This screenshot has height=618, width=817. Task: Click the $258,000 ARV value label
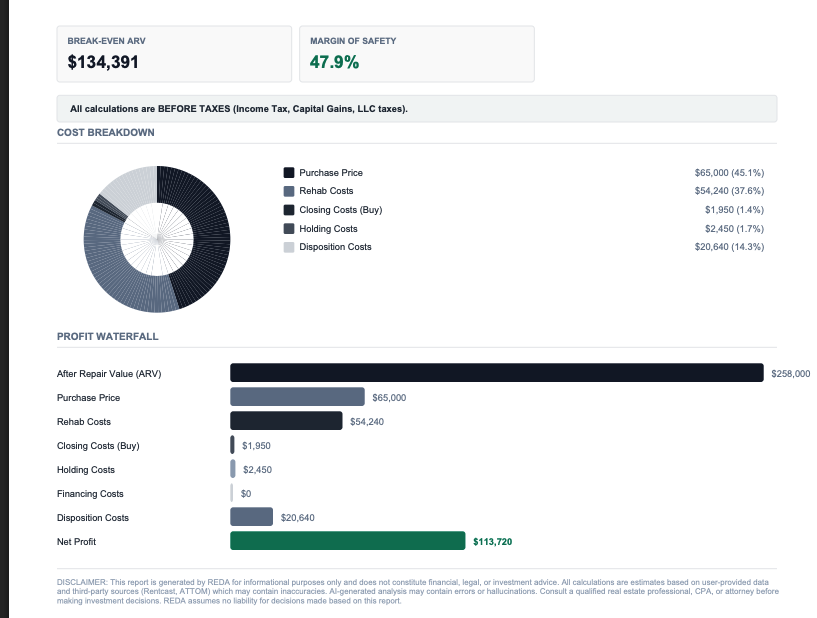[x=790, y=374]
